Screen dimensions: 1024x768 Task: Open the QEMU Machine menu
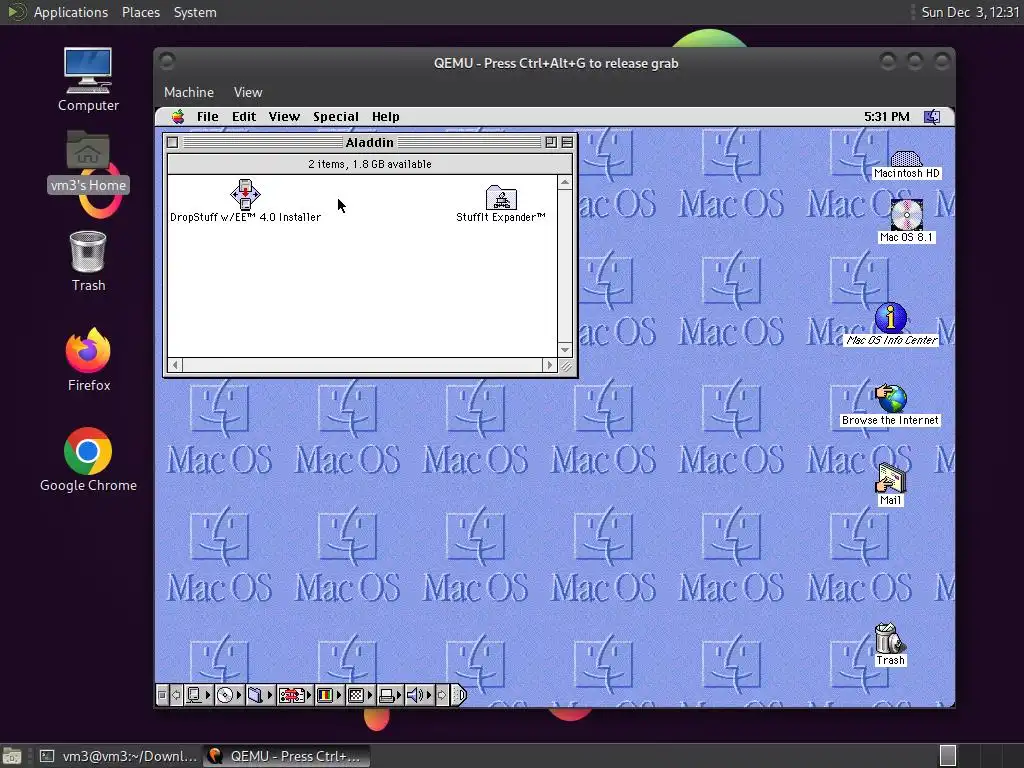click(x=189, y=92)
